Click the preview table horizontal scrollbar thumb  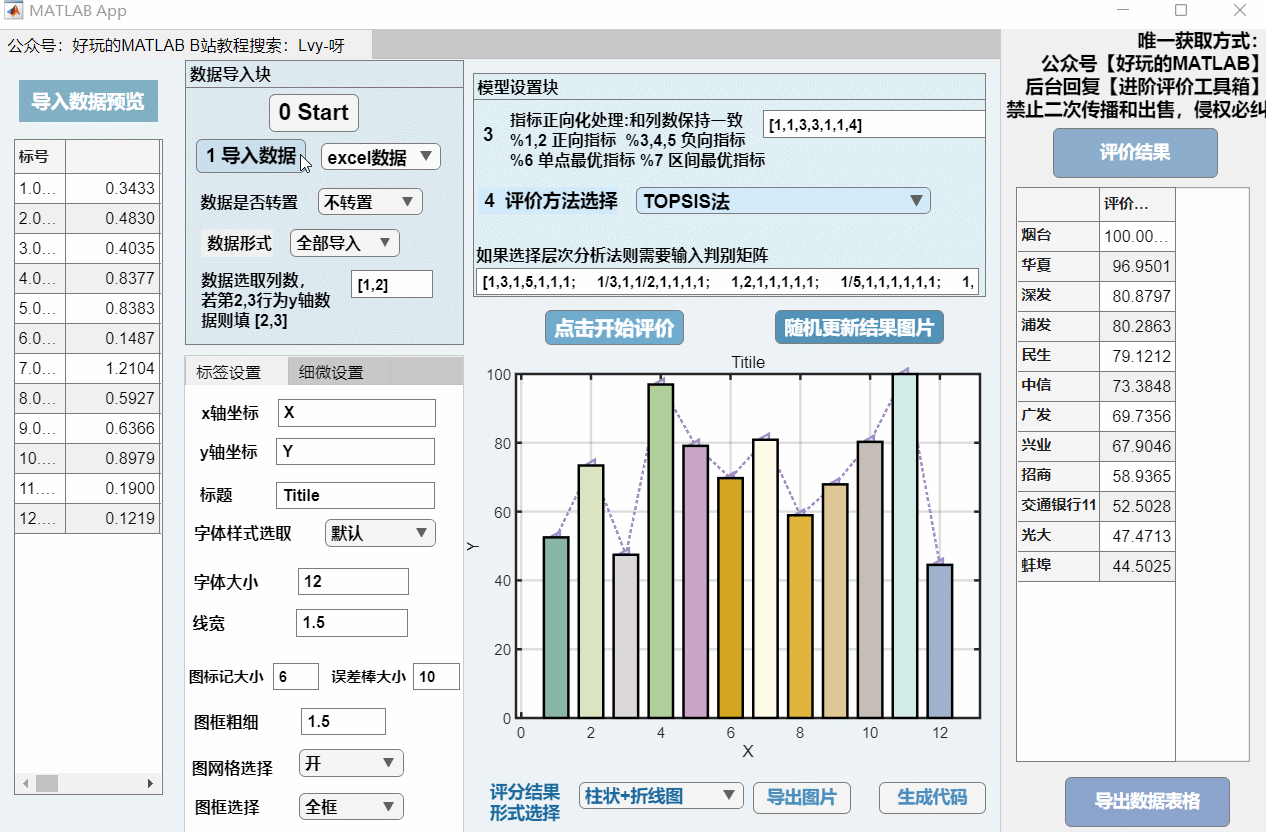tap(47, 784)
